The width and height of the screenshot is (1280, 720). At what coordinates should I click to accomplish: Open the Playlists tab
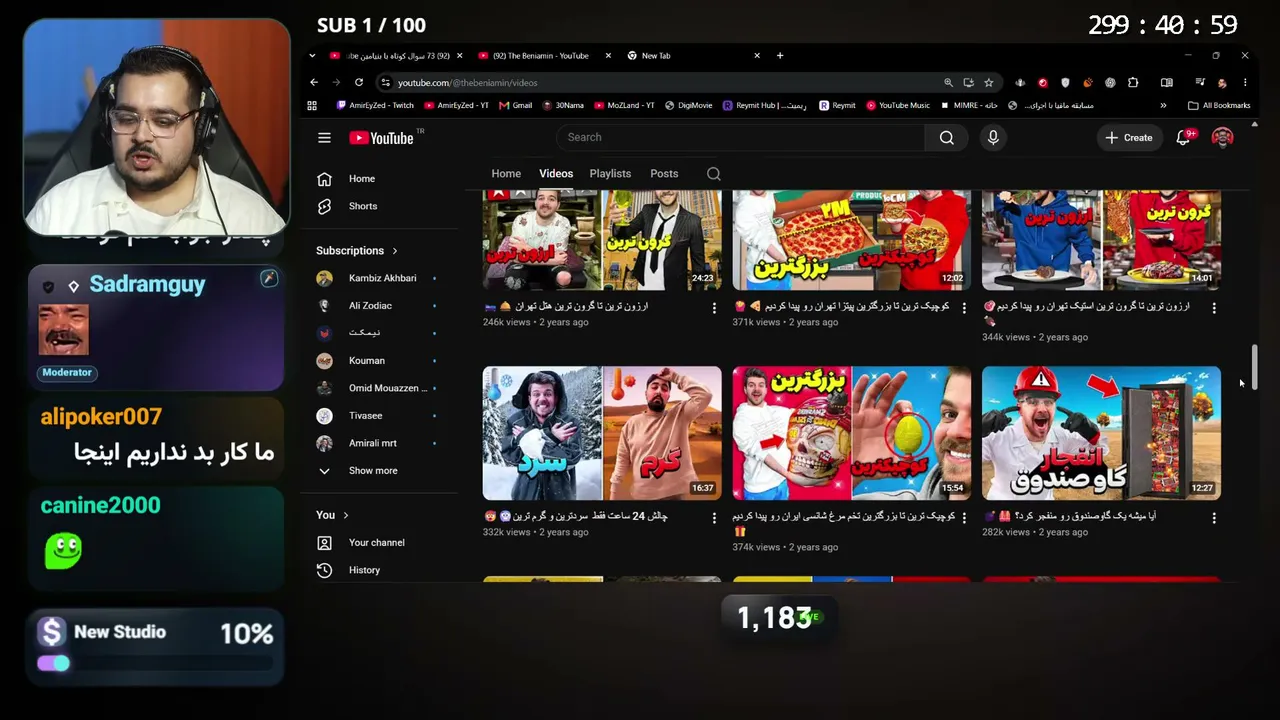610,174
